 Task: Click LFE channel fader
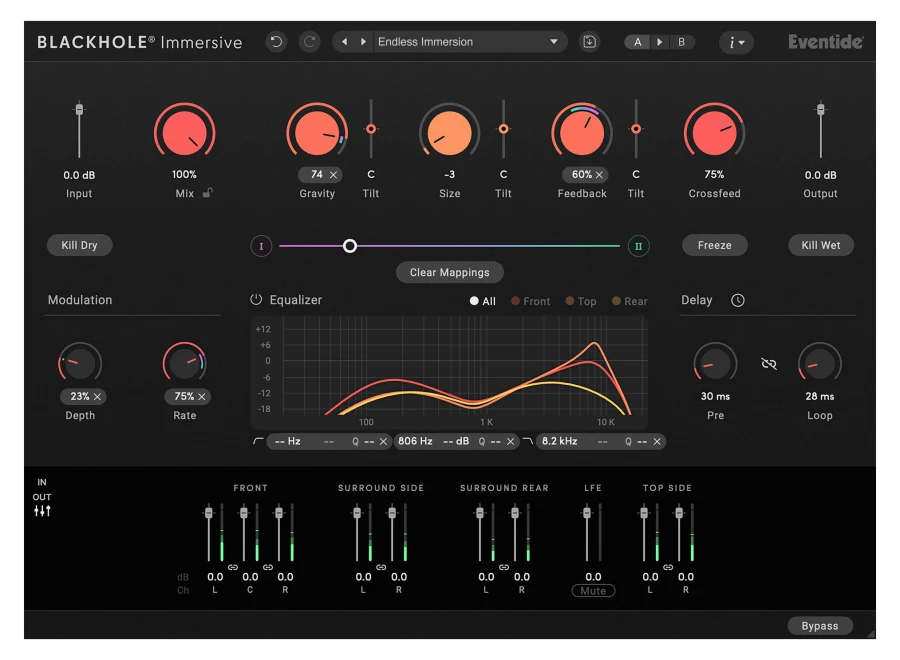(x=587, y=513)
